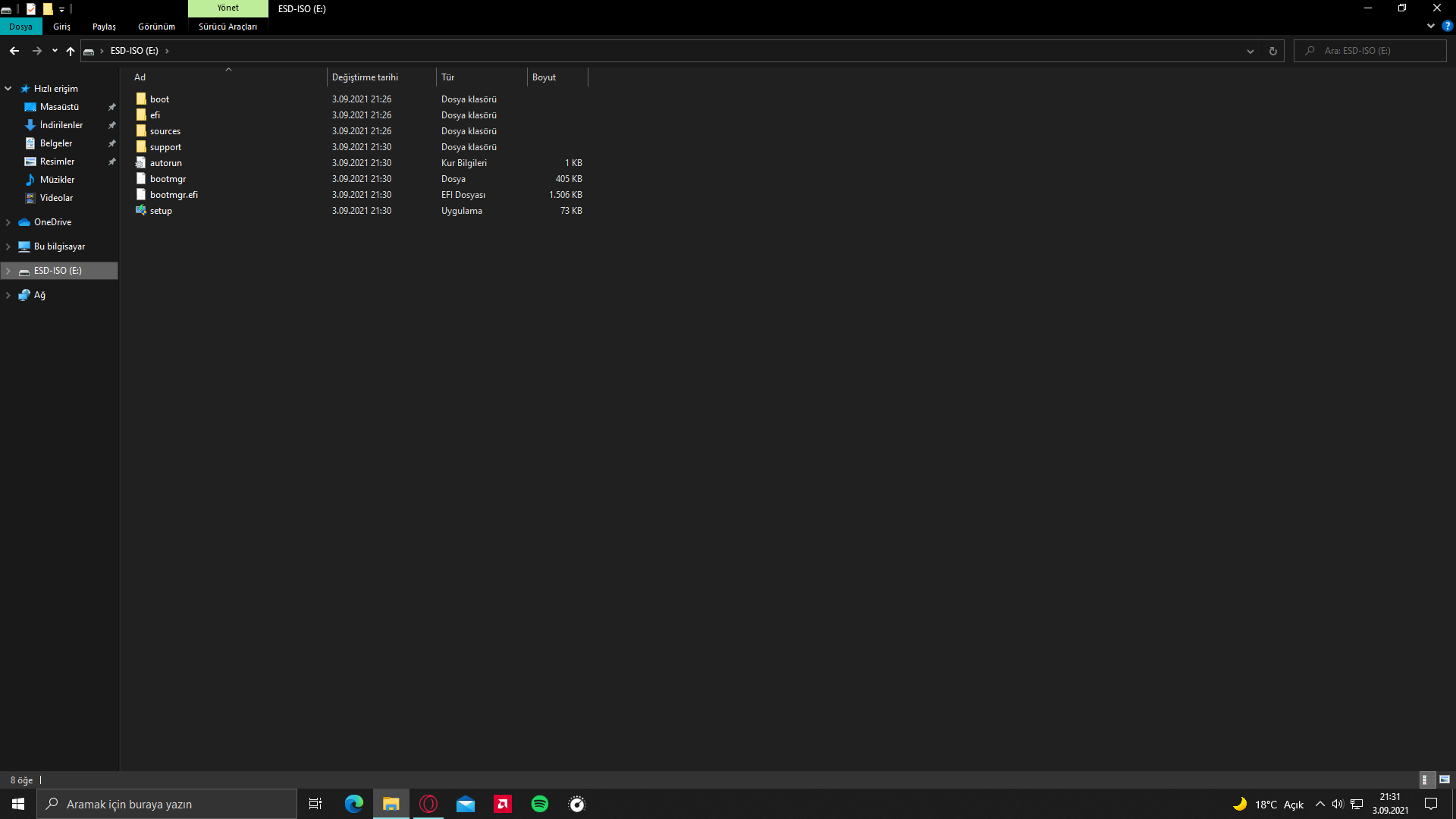The height and width of the screenshot is (819, 1456).
Task: Open Spotify from the taskbar
Action: pos(540,804)
